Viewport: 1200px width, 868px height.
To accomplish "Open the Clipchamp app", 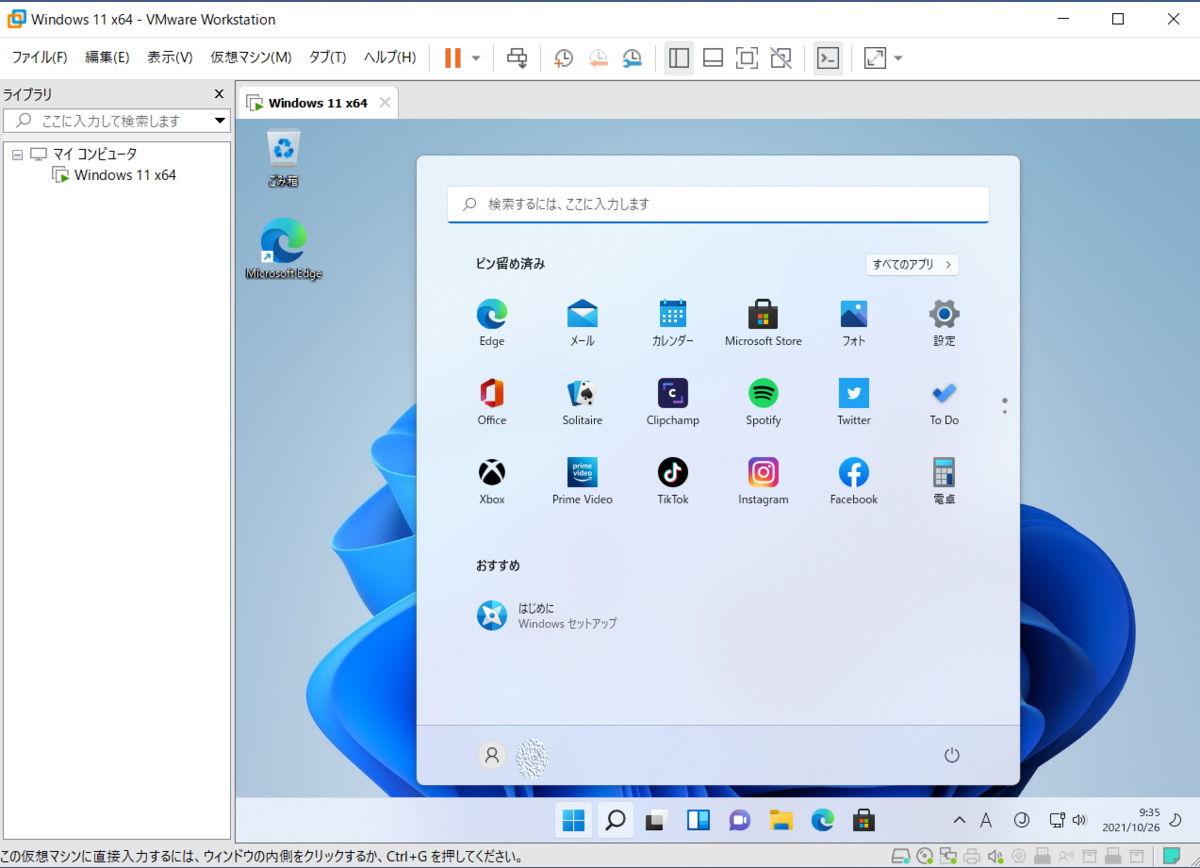I will [673, 402].
